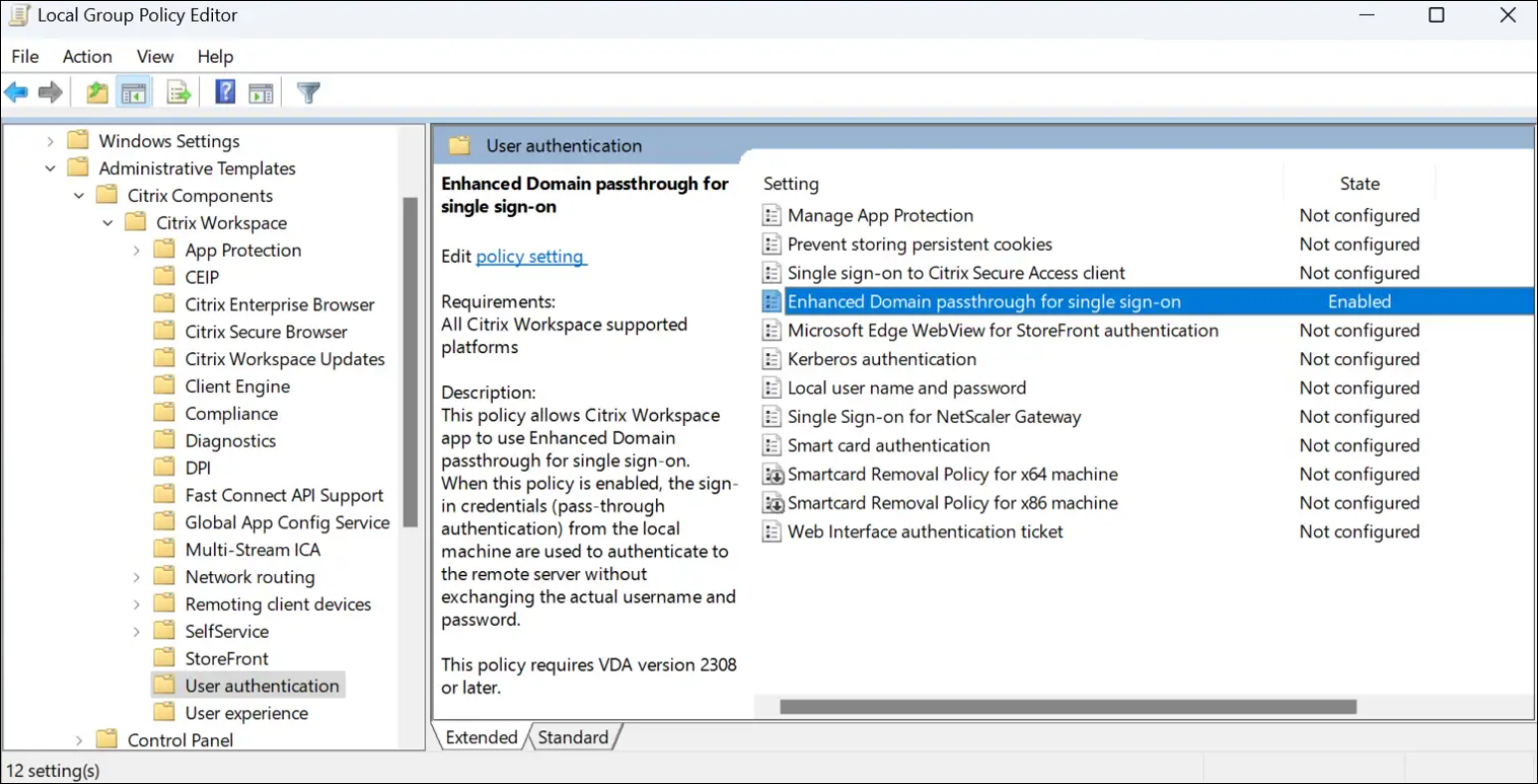
Task: Sort by the State column header
Action: tap(1360, 184)
